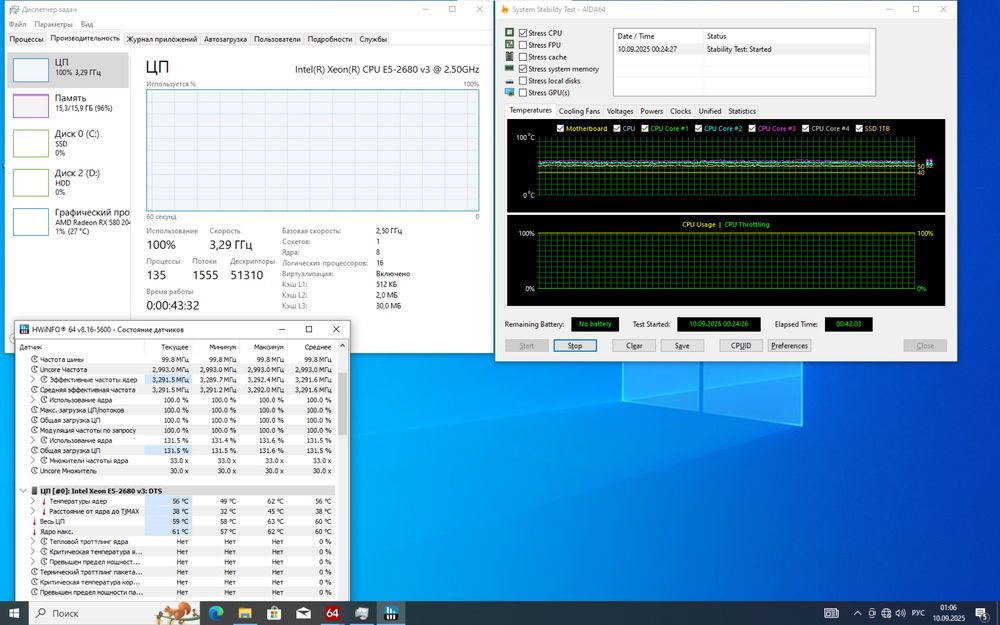Click the РУС input language indicator
This screenshot has height=625, width=1000.
(x=918, y=613)
